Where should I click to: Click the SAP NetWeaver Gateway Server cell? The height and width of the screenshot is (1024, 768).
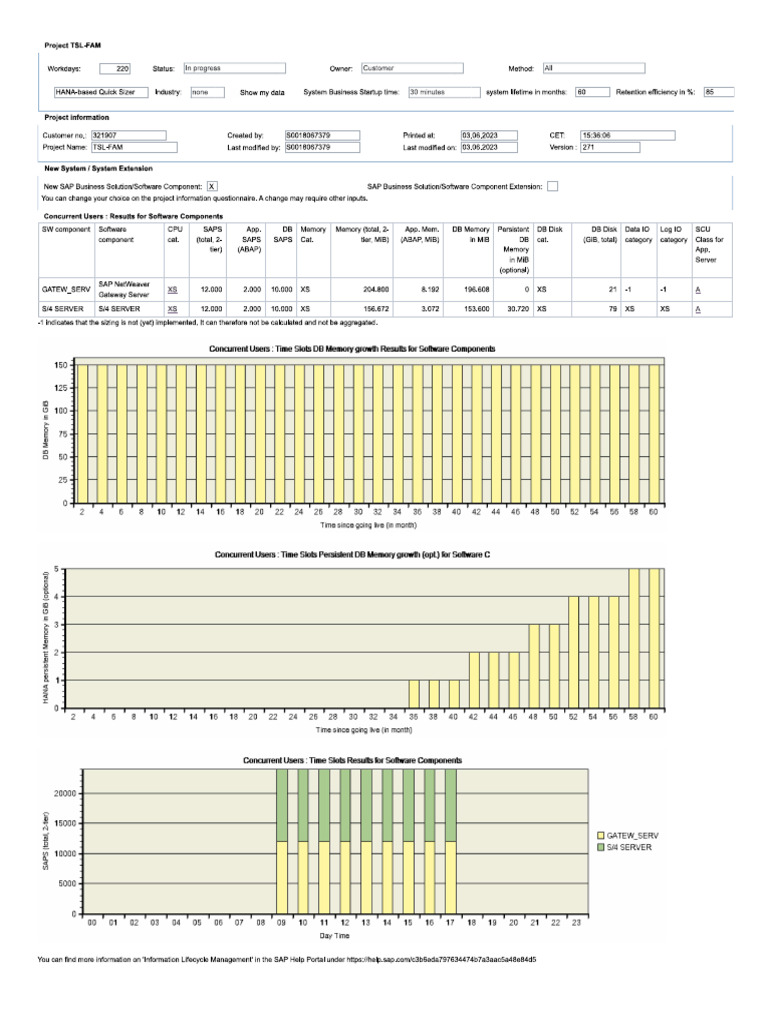click(x=124, y=289)
